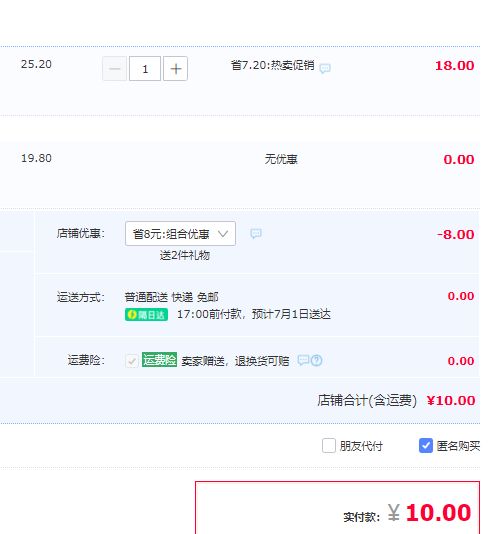The image size is (502, 534).
Task: Click the 实付款 ¥10.00 total box
Action: click(338, 508)
